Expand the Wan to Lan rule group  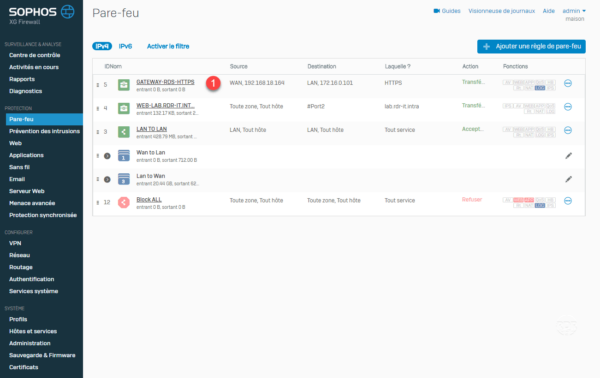(x=107, y=156)
